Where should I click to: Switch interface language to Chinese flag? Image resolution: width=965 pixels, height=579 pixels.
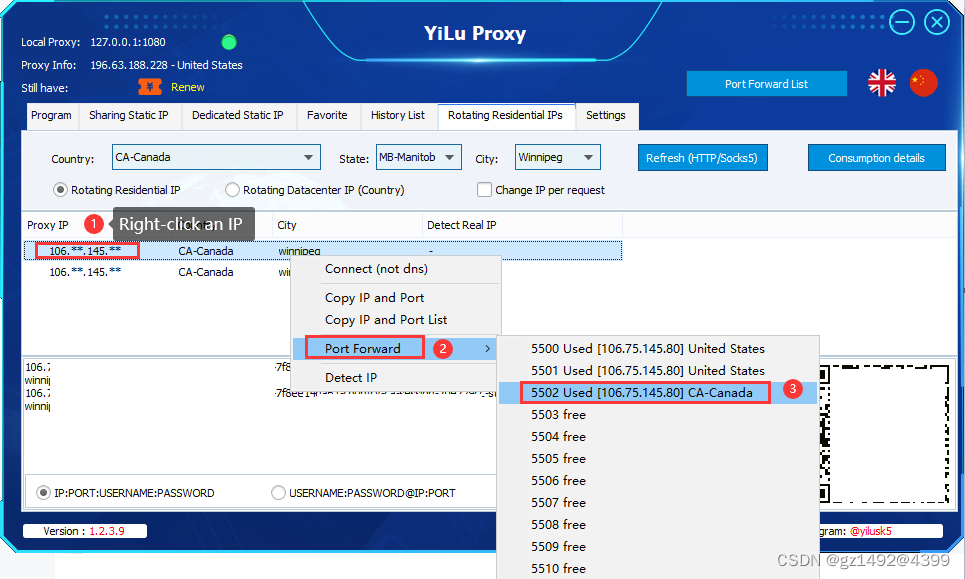point(923,82)
